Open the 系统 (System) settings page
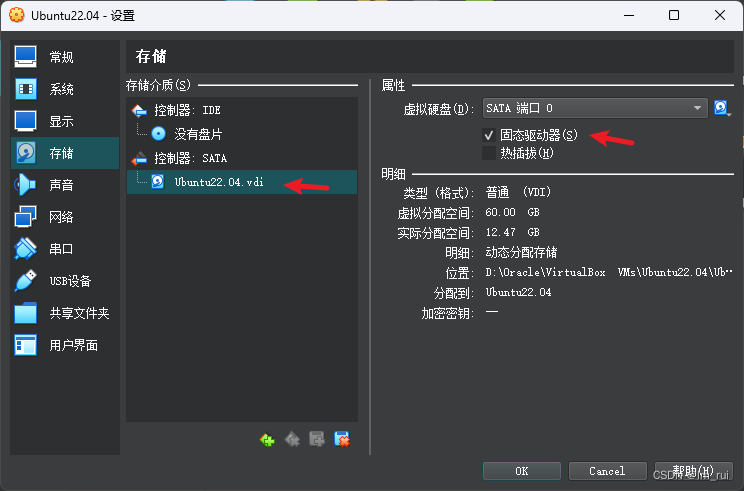 pos(65,89)
